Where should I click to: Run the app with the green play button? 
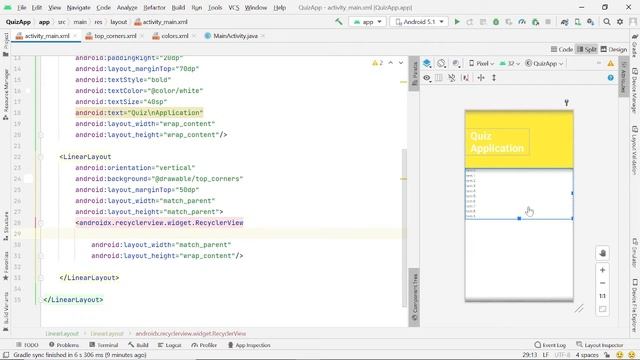tap(457, 22)
